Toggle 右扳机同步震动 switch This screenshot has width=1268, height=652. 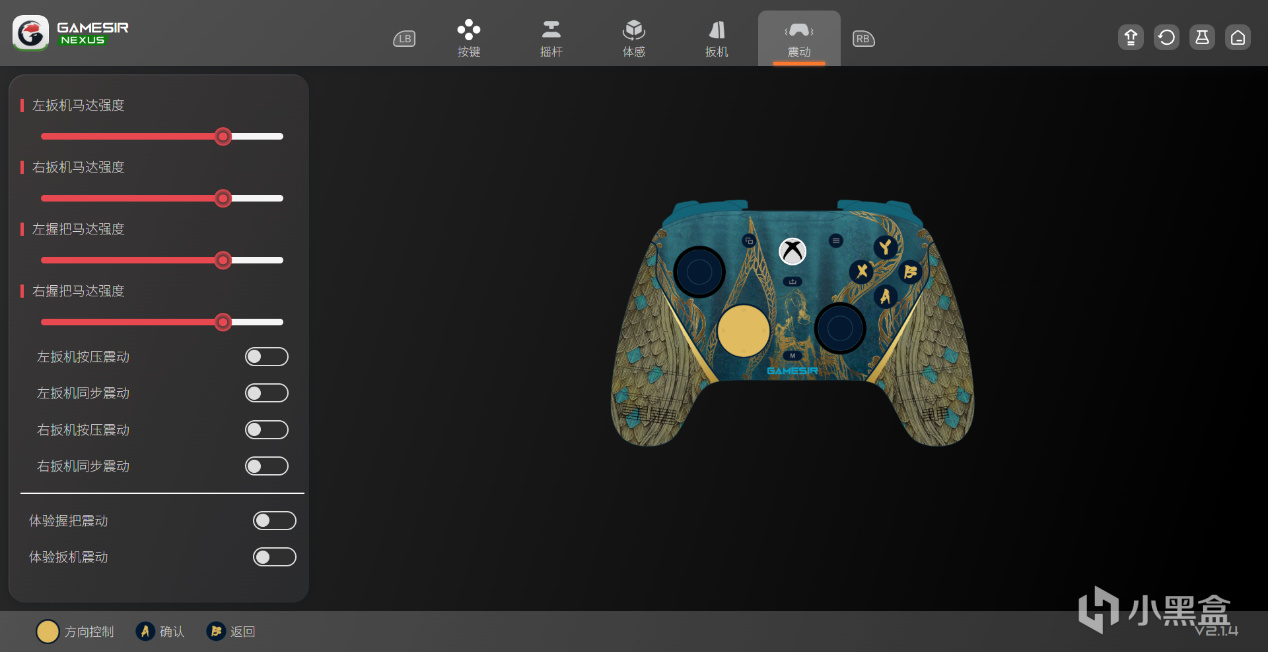(267, 466)
